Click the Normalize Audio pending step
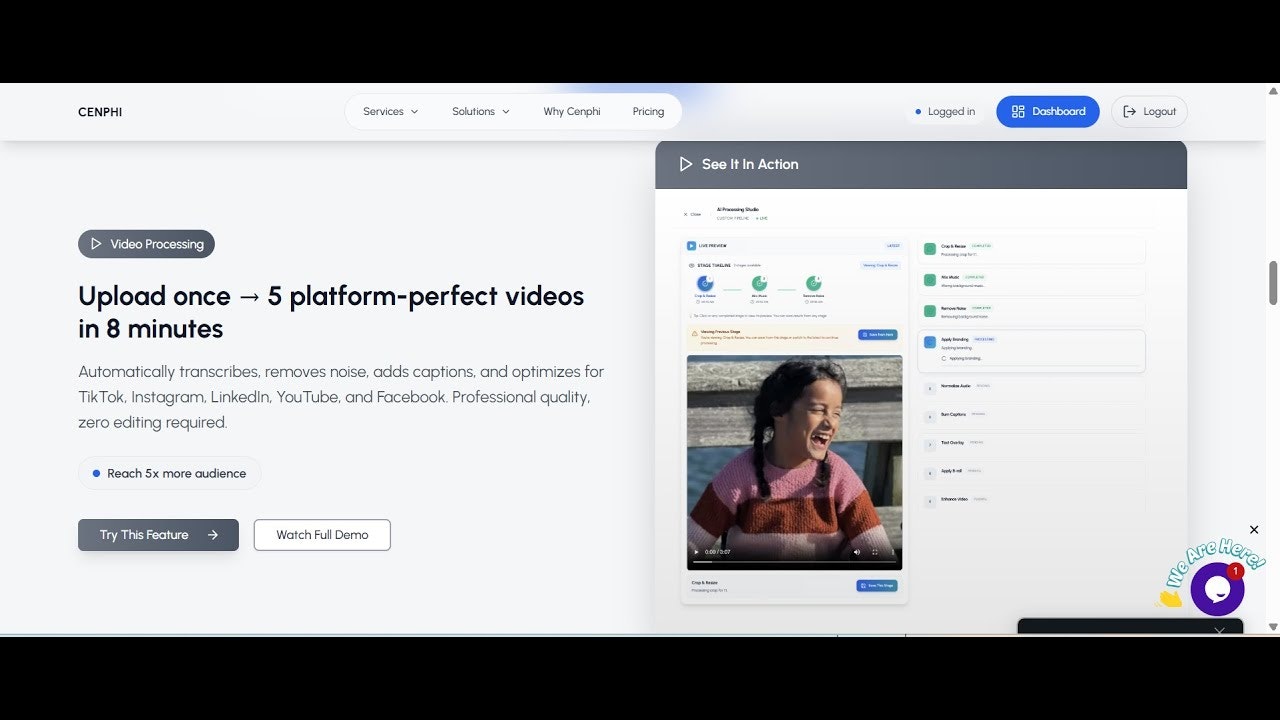Image resolution: width=1280 pixels, height=720 pixels. pyautogui.click(x=1031, y=388)
